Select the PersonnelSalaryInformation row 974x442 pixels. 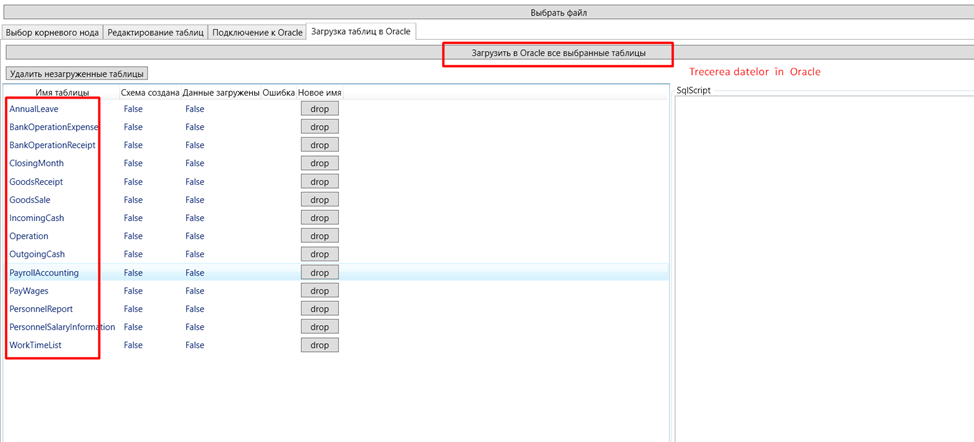pyautogui.click(x=336, y=327)
